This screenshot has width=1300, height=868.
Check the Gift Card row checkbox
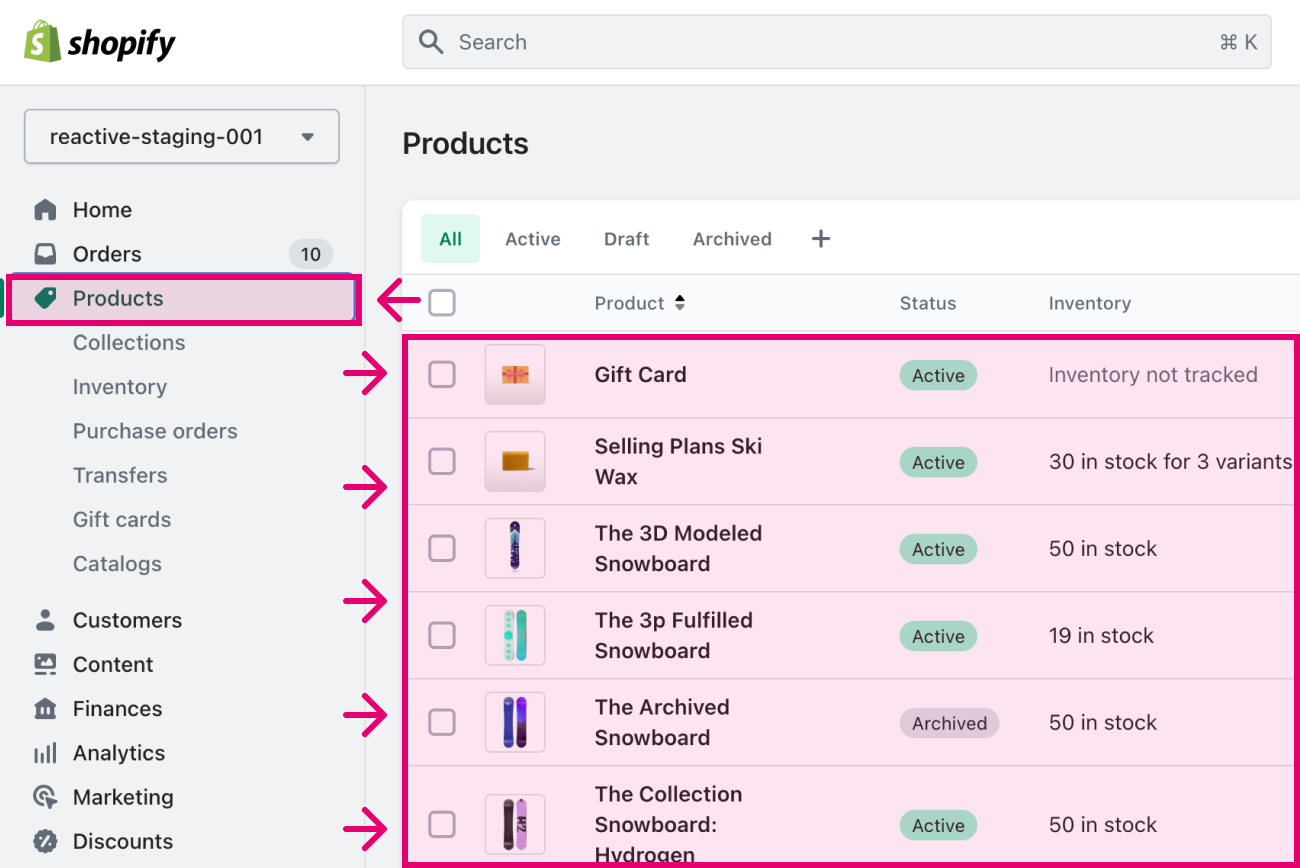[442, 375]
